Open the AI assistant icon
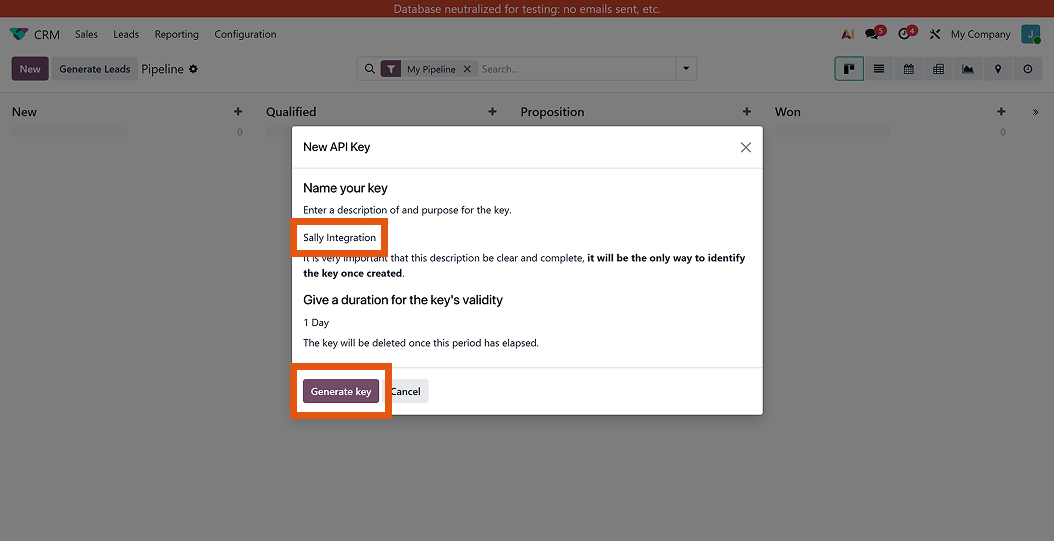1054x541 pixels. point(847,34)
